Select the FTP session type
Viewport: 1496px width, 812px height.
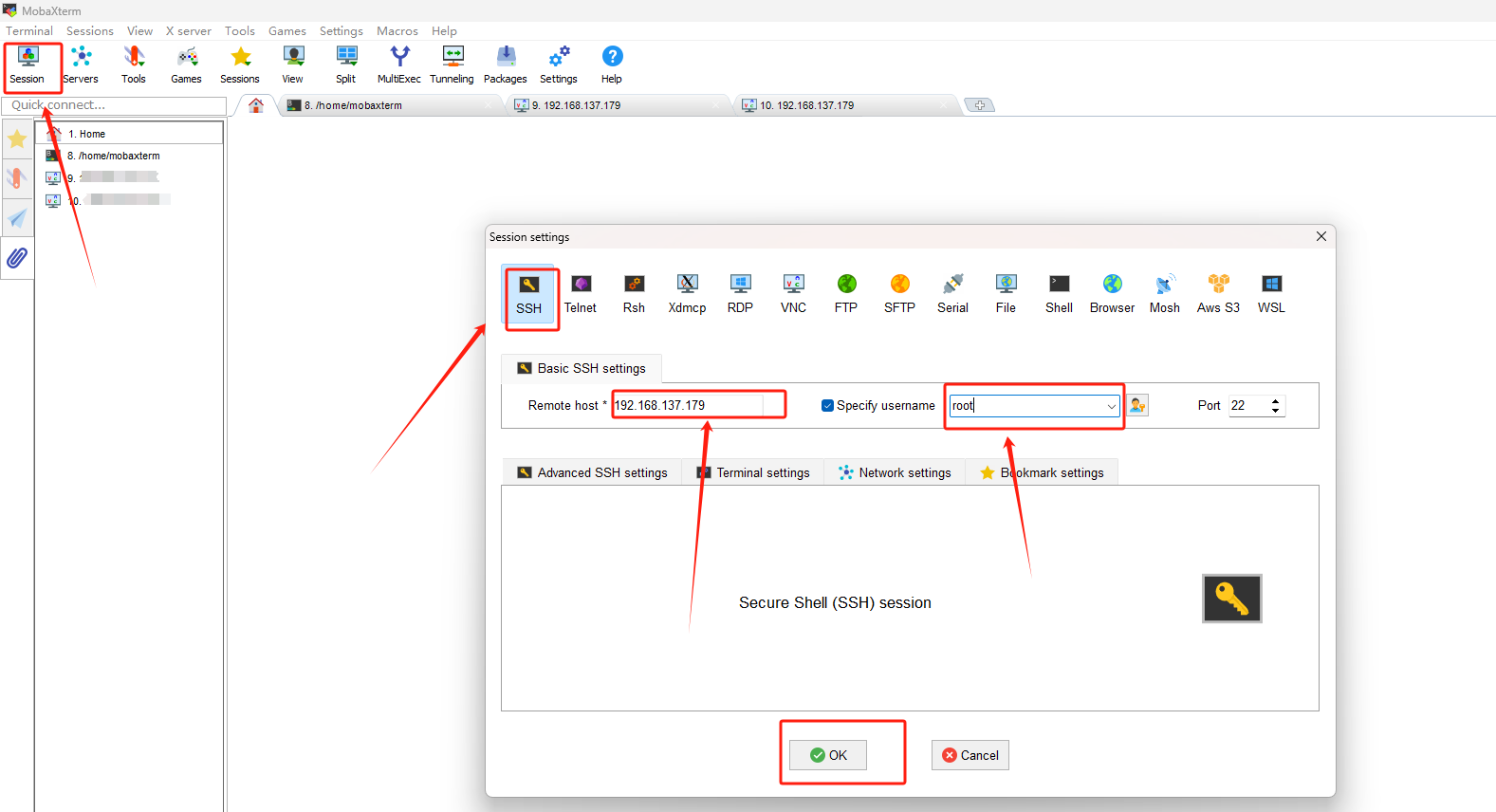click(846, 295)
